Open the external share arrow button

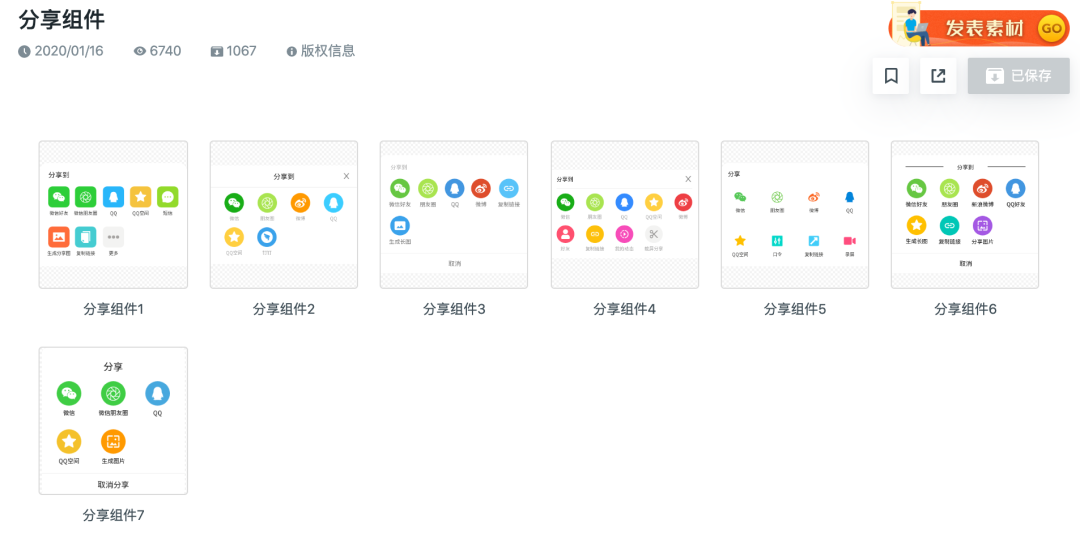(938, 76)
